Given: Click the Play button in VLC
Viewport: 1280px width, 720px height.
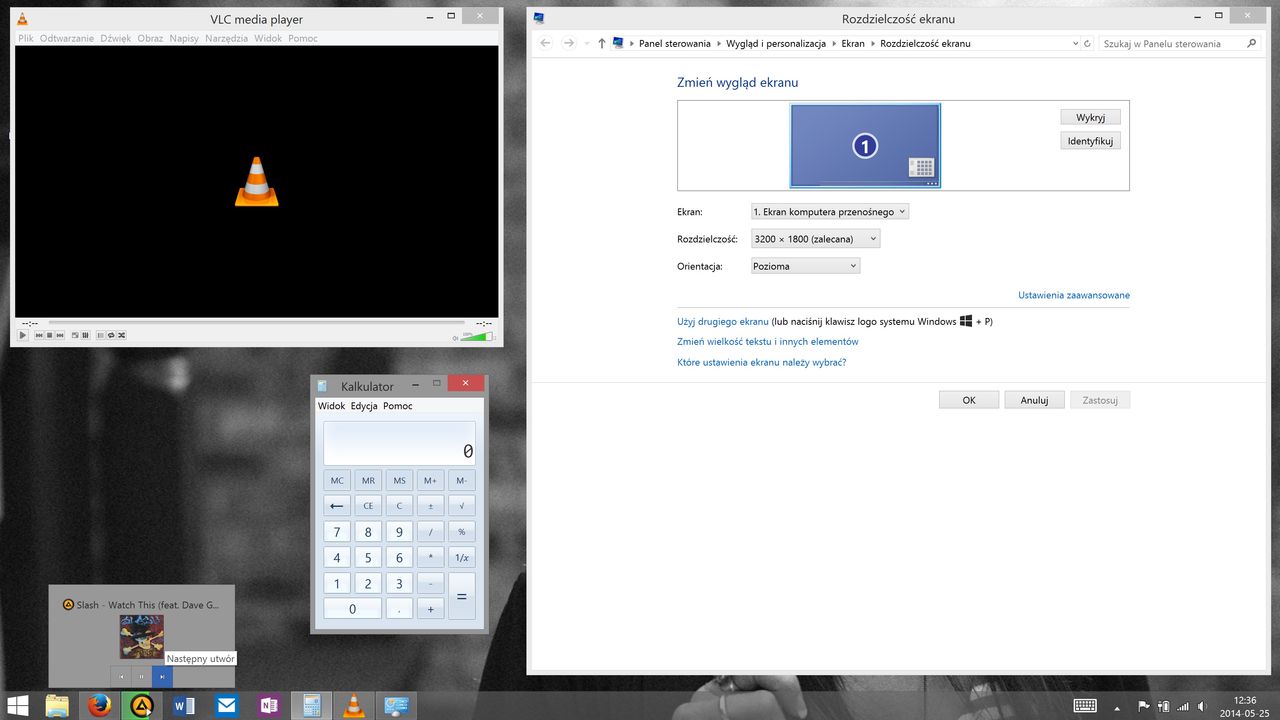Looking at the screenshot, I should [x=23, y=335].
